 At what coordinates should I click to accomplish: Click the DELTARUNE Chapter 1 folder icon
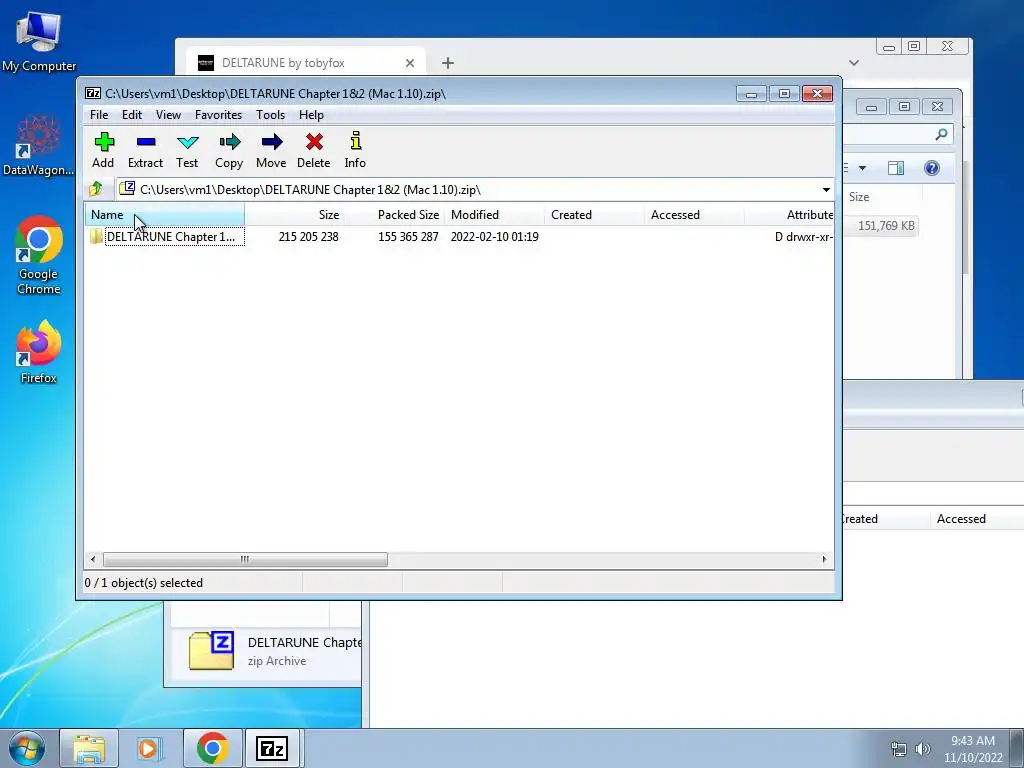pyautogui.click(x=96, y=236)
